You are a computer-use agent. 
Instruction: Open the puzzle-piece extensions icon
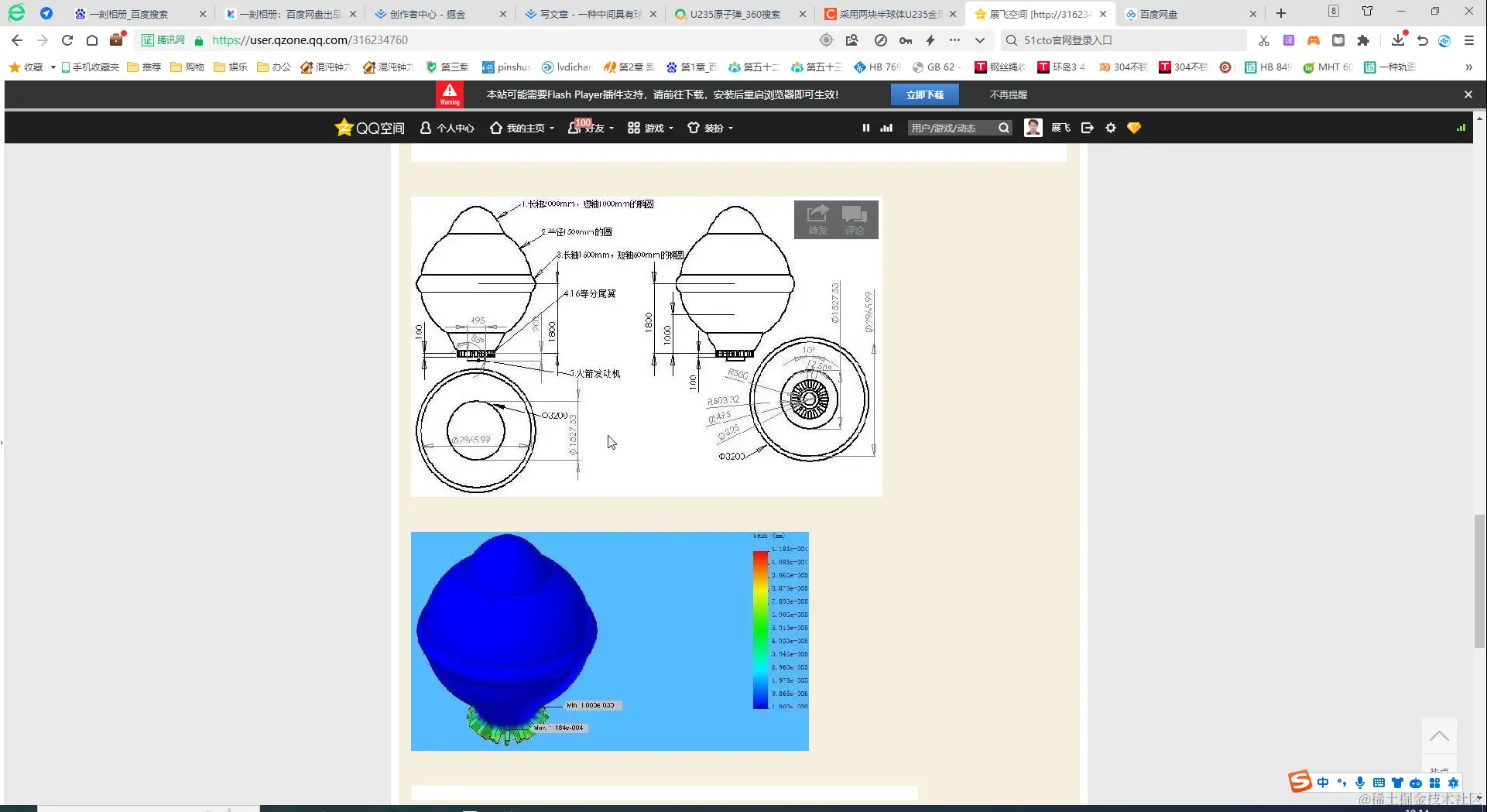pyautogui.click(x=1363, y=40)
